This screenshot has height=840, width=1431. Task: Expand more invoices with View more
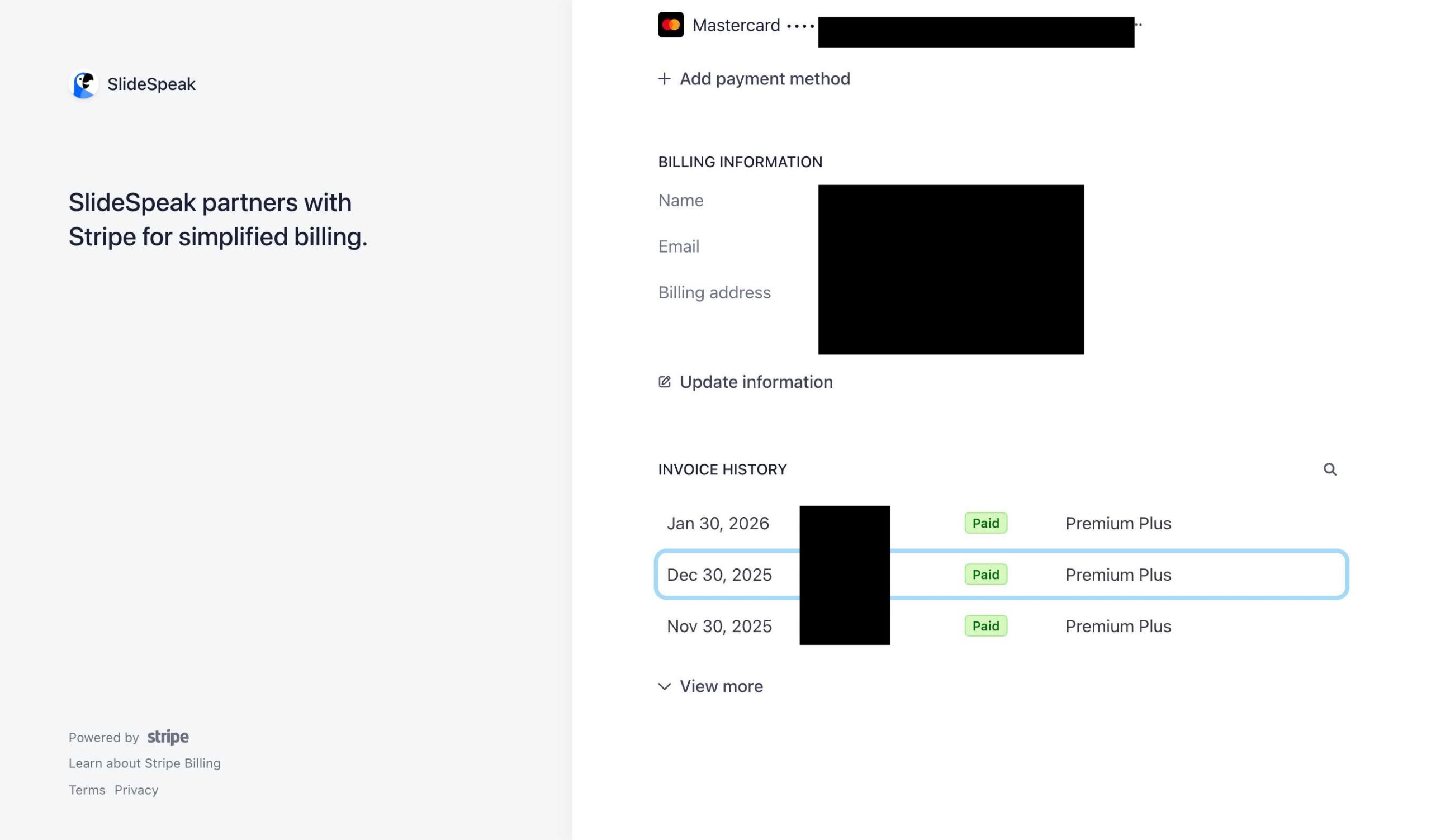[721, 686]
